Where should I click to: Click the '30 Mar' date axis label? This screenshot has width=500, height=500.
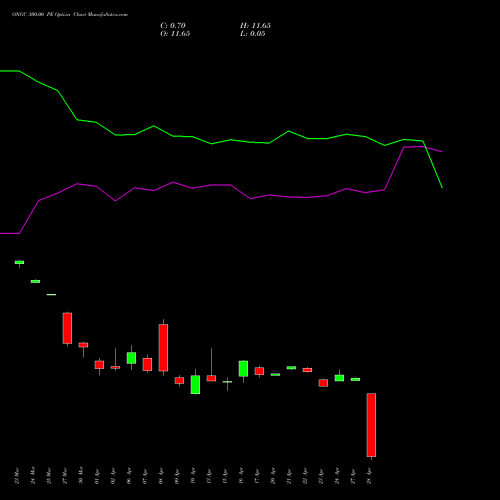pyautogui.click(x=81, y=476)
